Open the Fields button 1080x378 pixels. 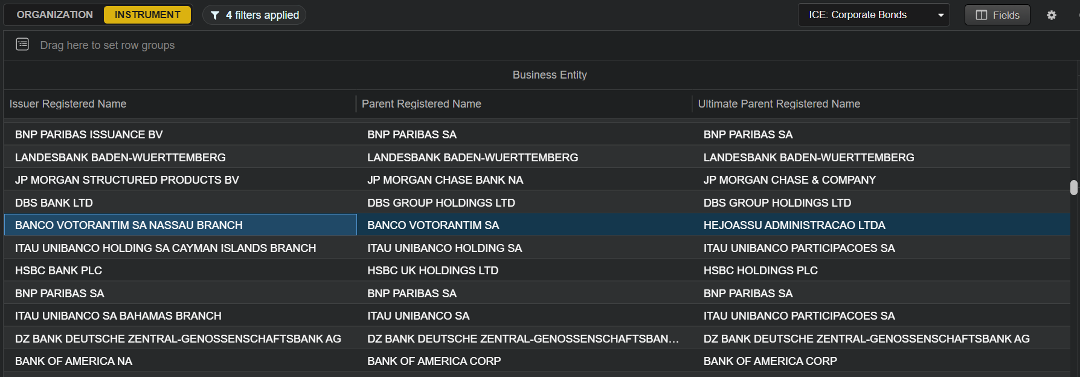pyautogui.click(x=997, y=15)
